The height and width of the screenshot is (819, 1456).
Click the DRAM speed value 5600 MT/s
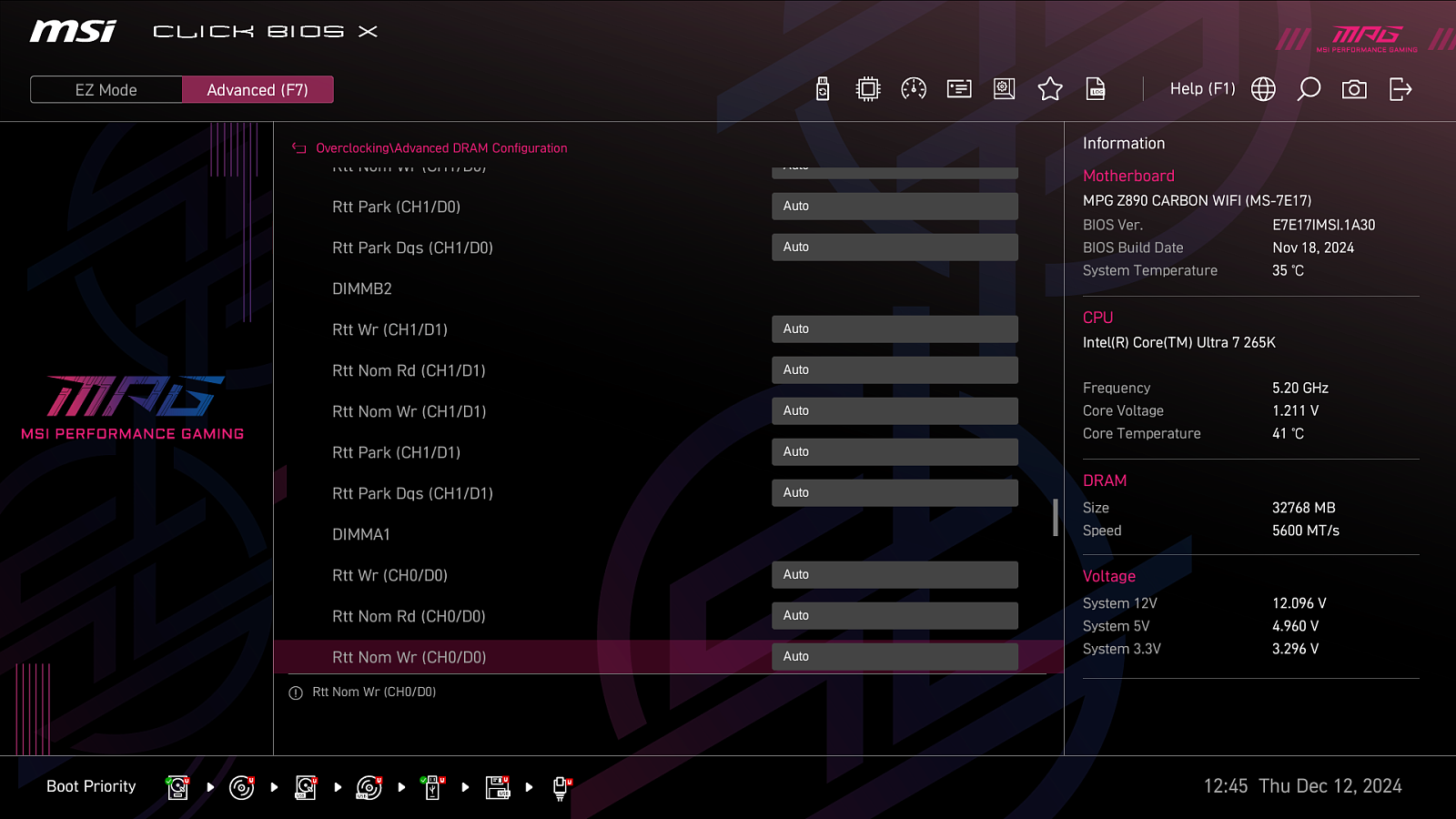(1306, 531)
